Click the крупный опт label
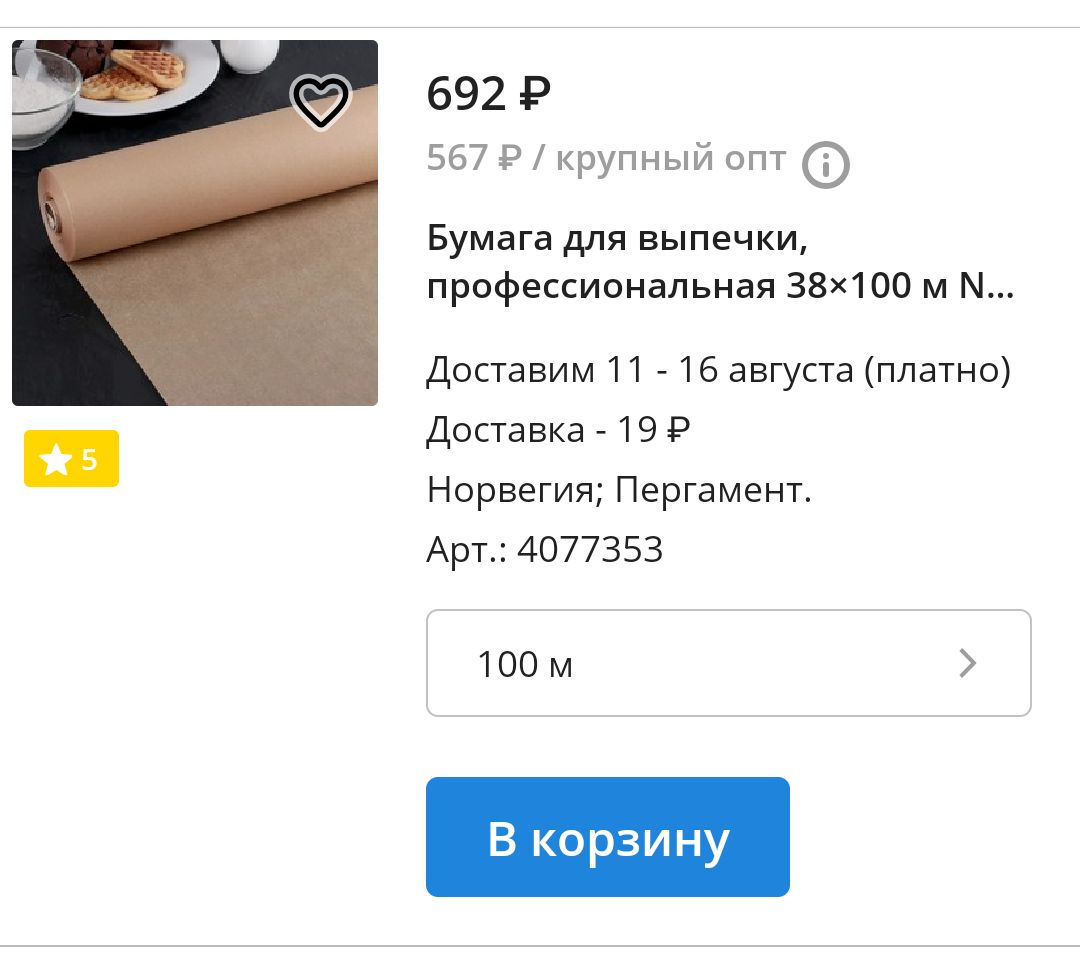 tap(670, 159)
